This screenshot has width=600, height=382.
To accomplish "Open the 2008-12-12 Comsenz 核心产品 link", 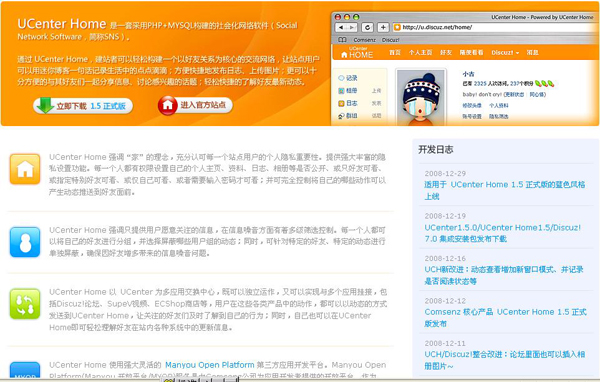I will [x=505, y=318].
